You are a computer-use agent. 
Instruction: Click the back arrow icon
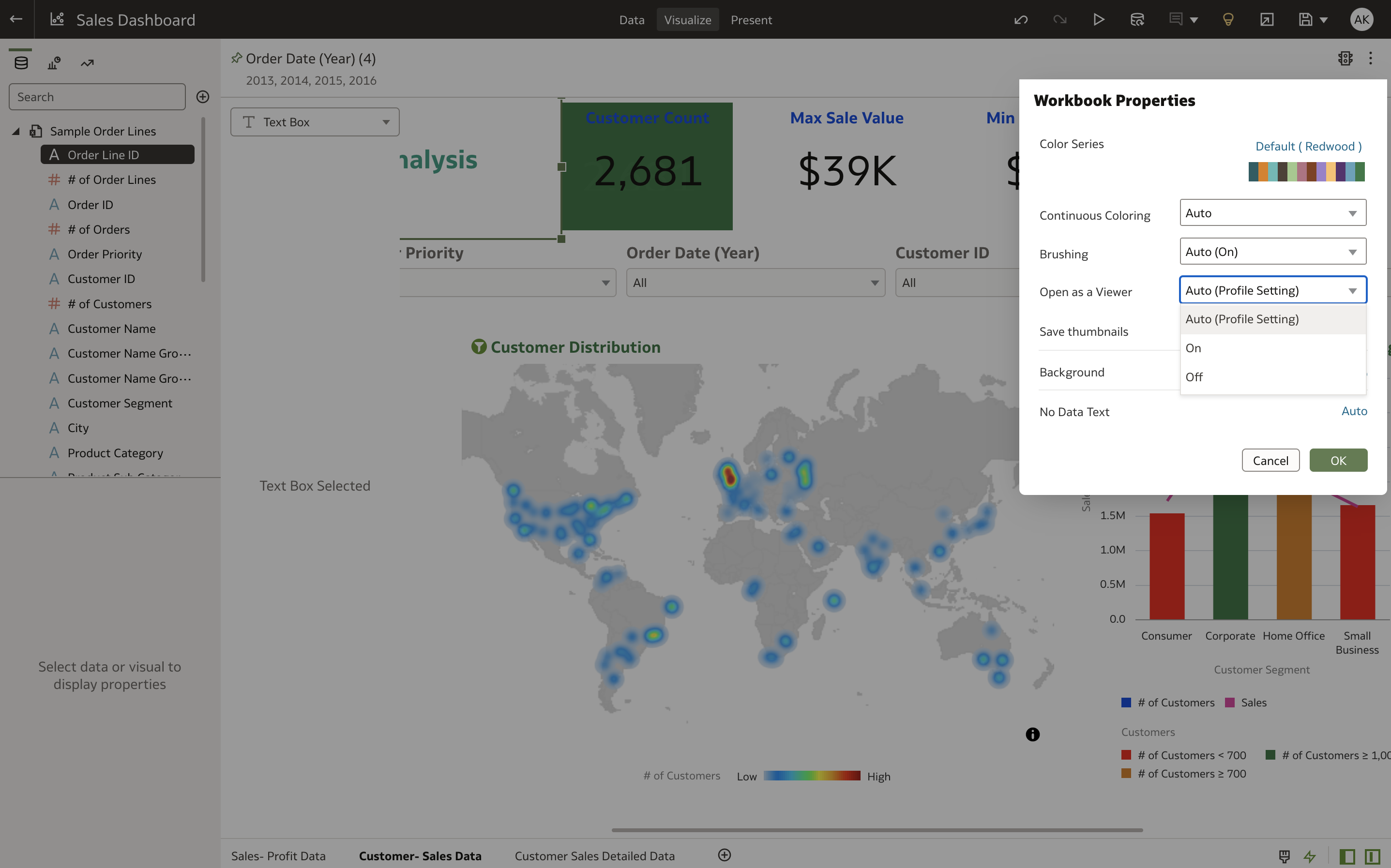[x=16, y=19]
